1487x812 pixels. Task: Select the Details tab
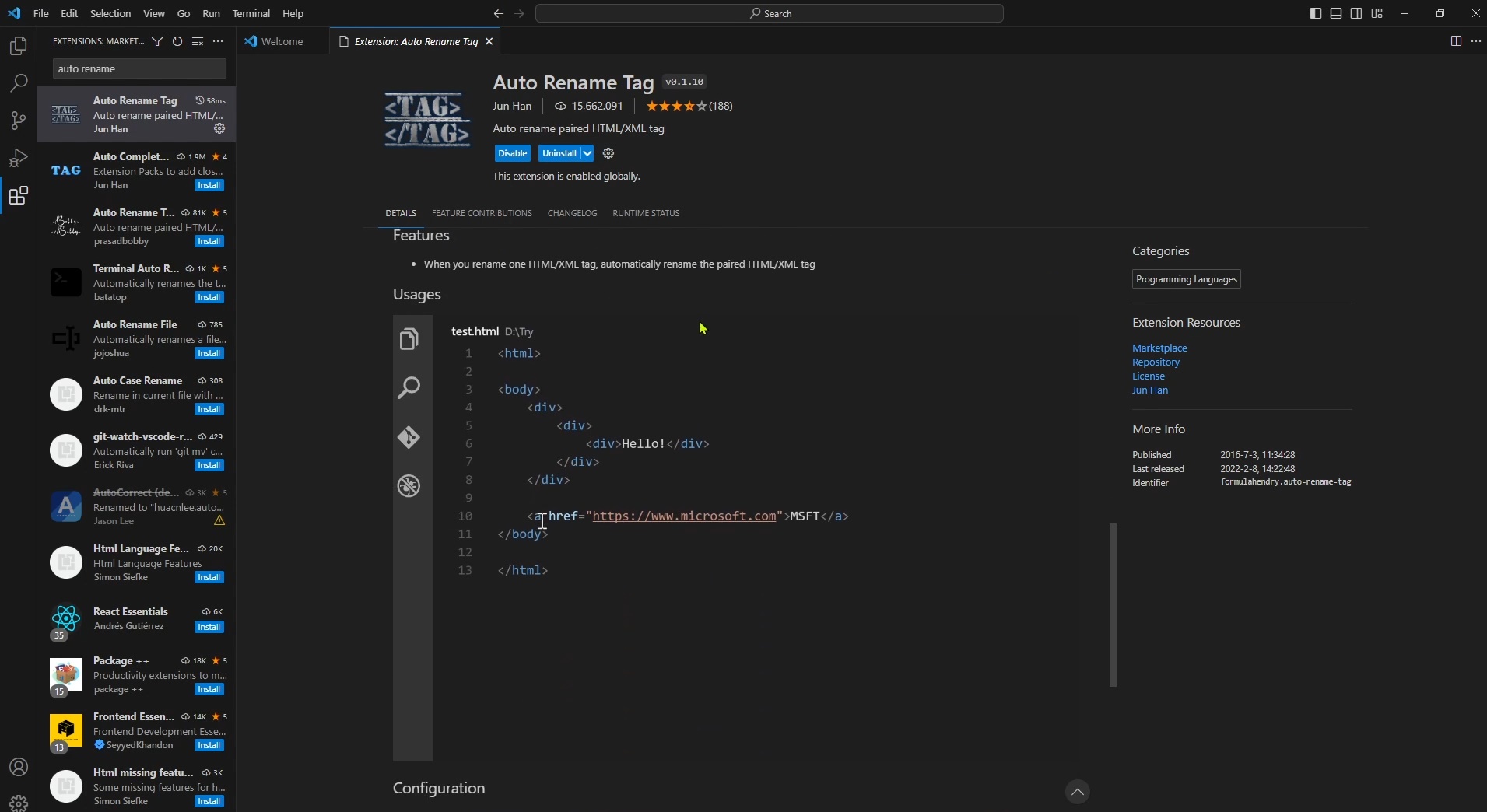pyautogui.click(x=401, y=213)
